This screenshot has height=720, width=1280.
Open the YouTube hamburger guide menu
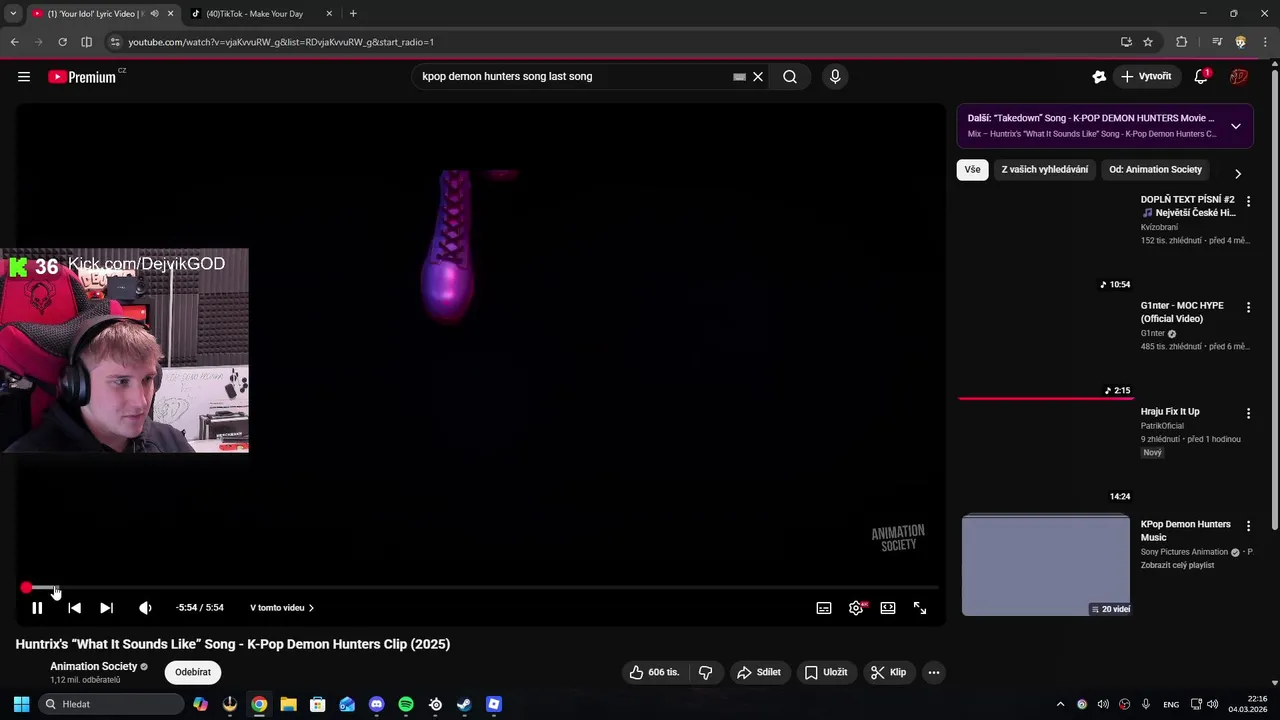click(24, 77)
